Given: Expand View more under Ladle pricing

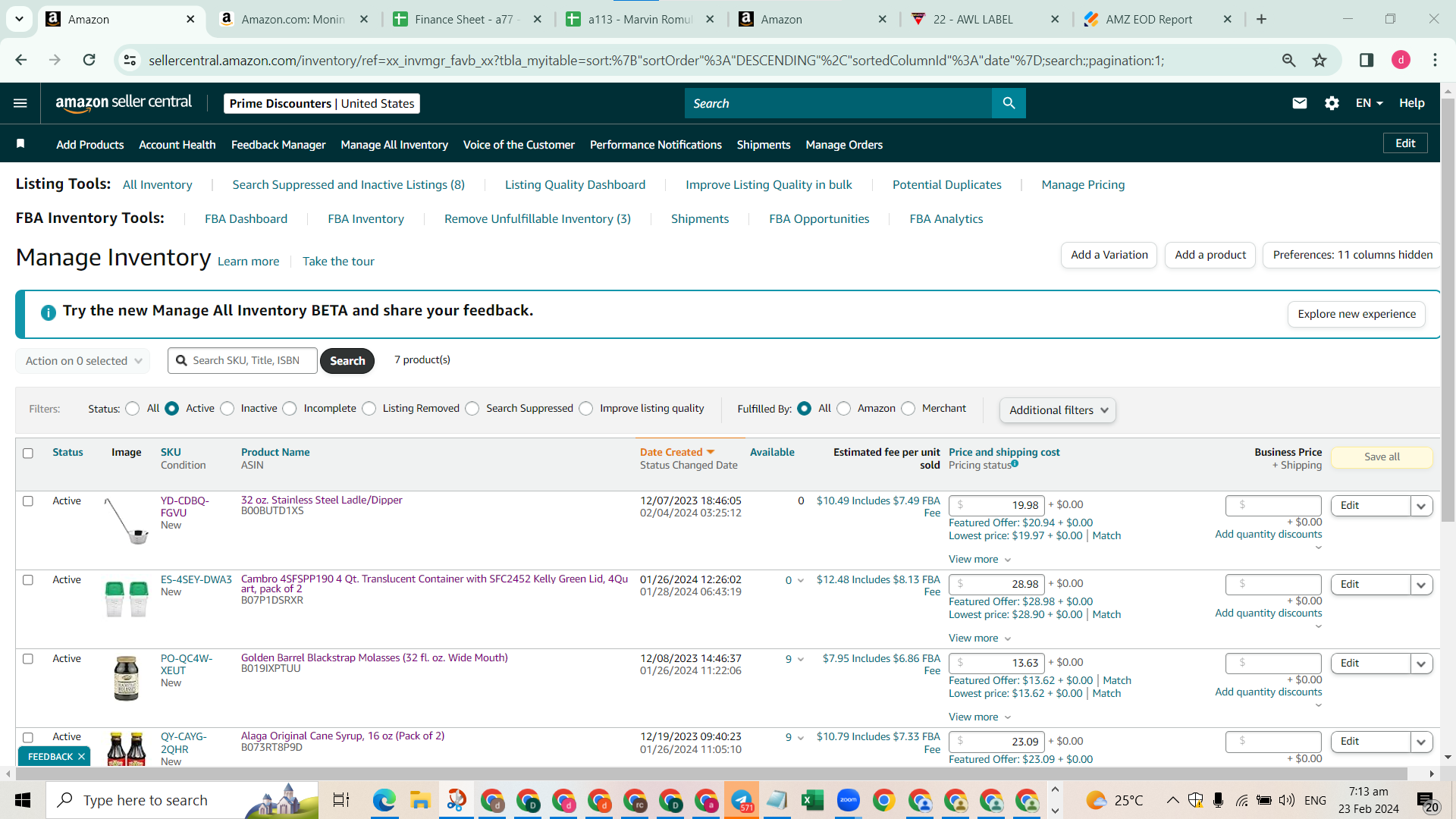Looking at the screenshot, I should [979, 560].
